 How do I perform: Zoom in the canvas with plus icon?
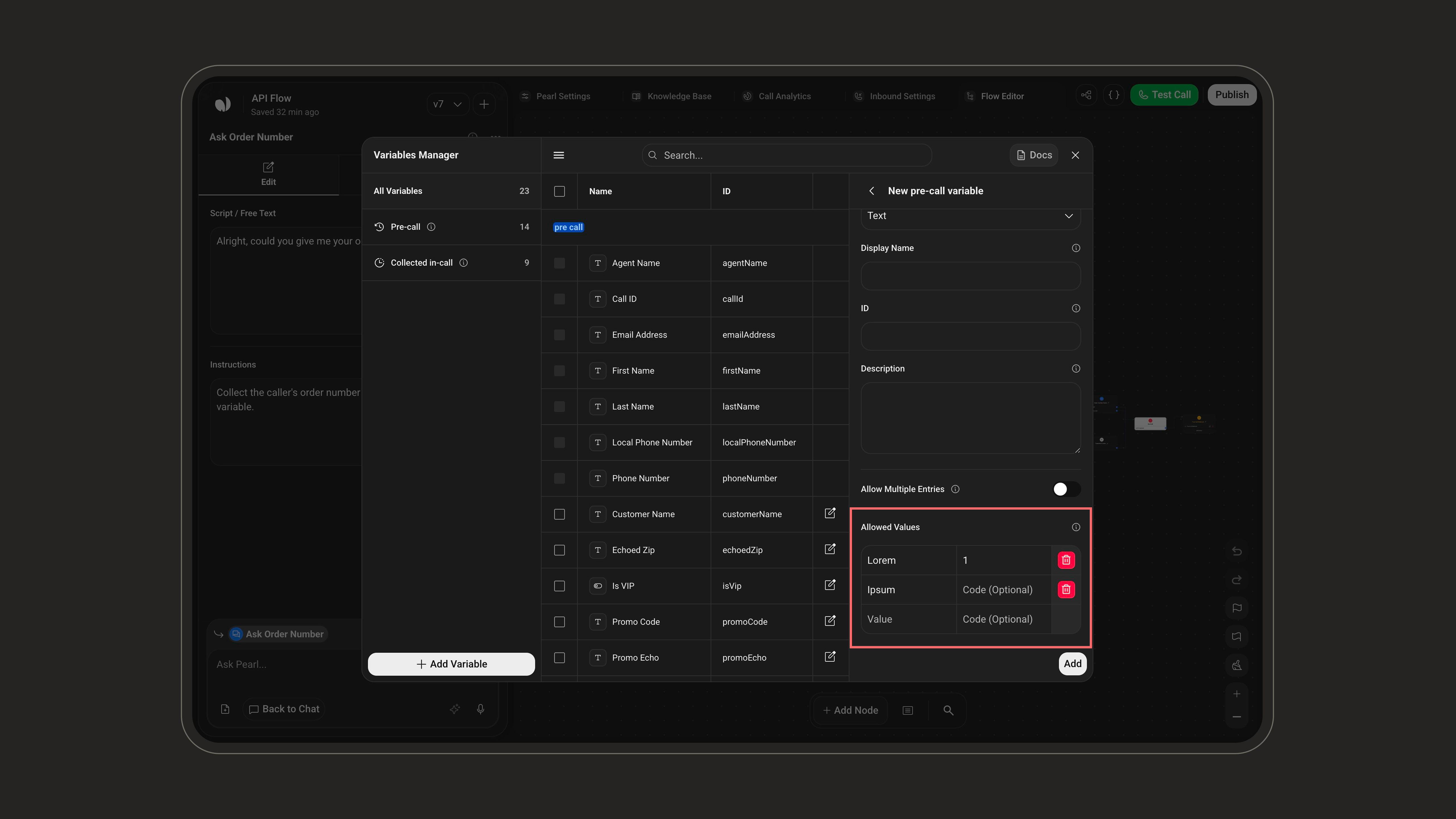(1237, 694)
